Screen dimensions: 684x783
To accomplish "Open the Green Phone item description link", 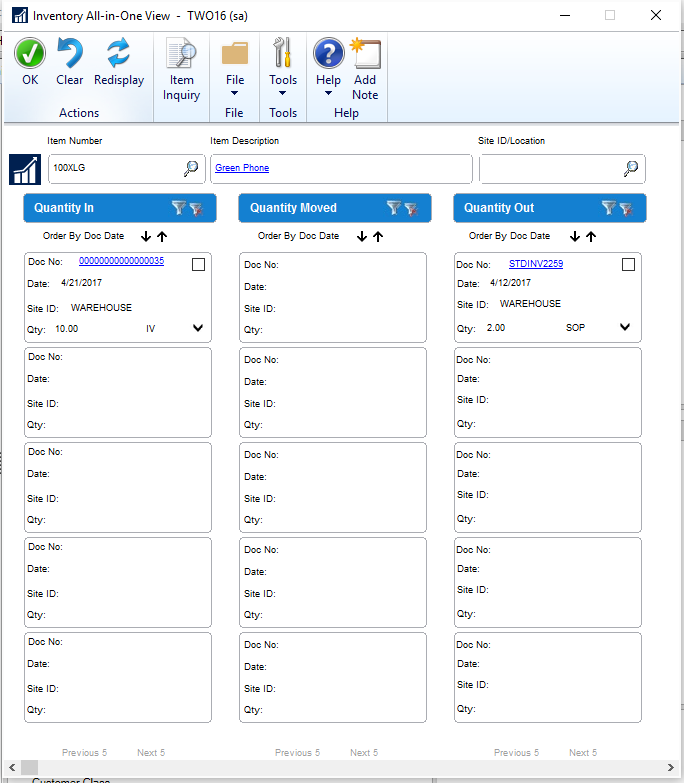I will point(242,168).
